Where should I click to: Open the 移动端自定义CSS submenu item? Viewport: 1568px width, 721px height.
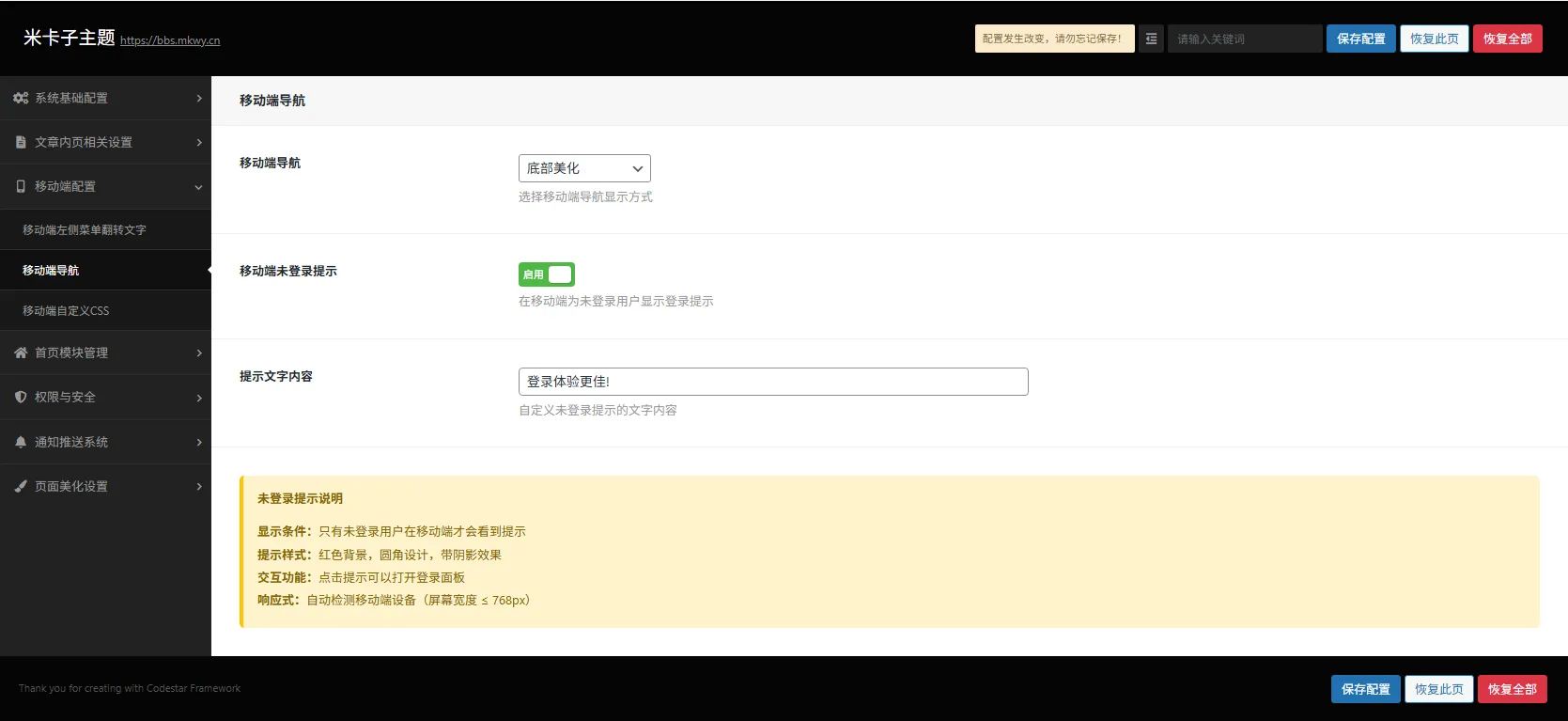(x=66, y=310)
